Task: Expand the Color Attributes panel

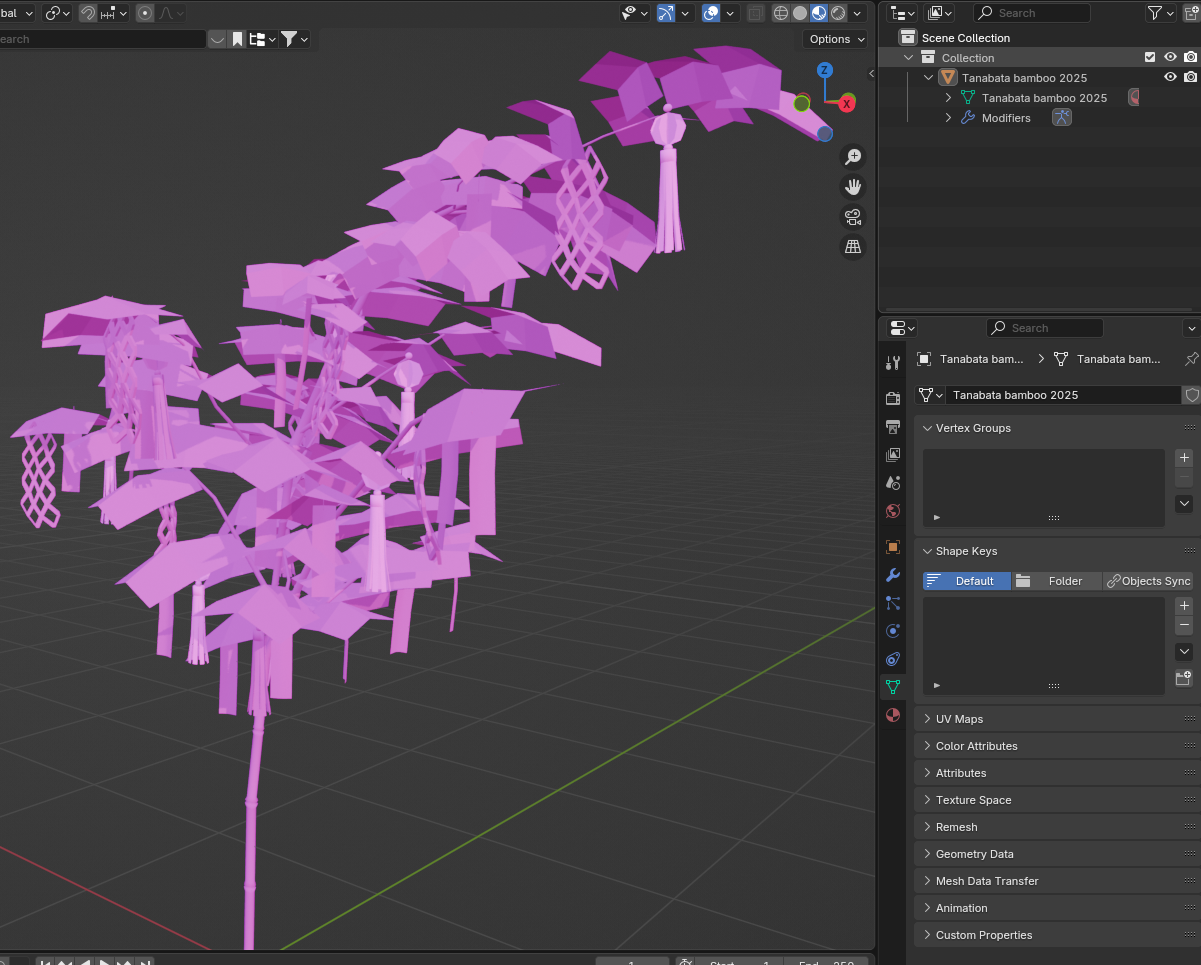Action: 1057,746
